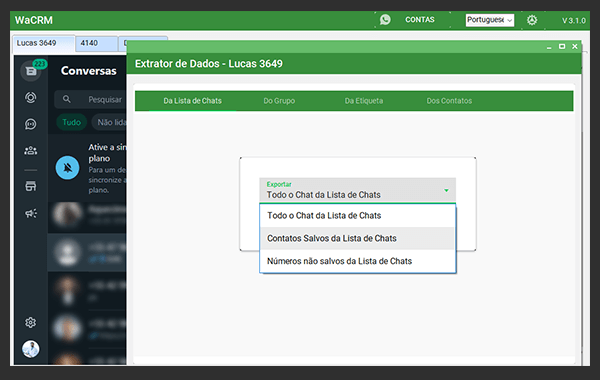Click the profile avatar at sidebar bottom

click(x=31, y=349)
